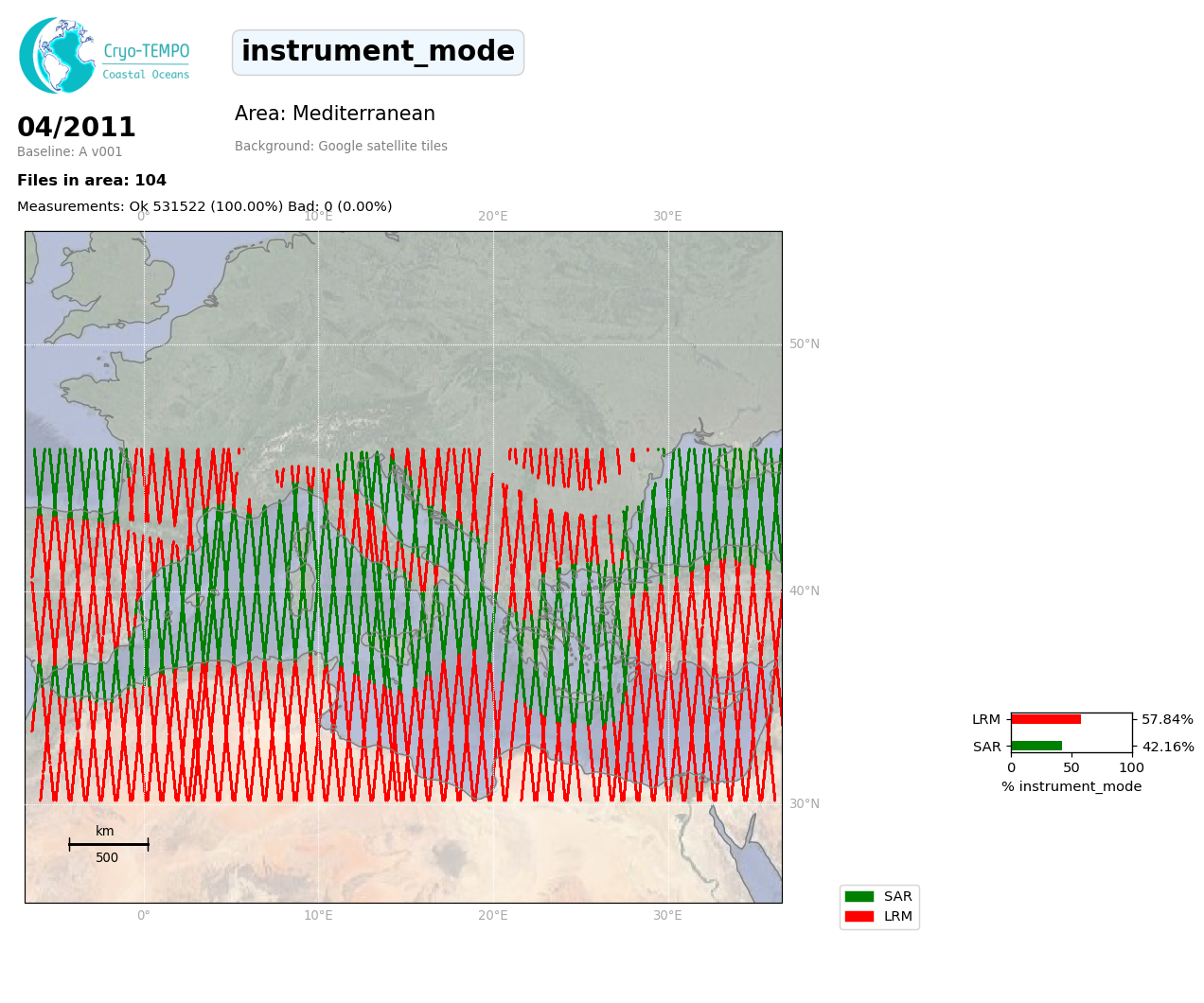Click the Measurements Ok/Bad statistics line
This screenshot has height=1003, width=1204.
(204, 206)
